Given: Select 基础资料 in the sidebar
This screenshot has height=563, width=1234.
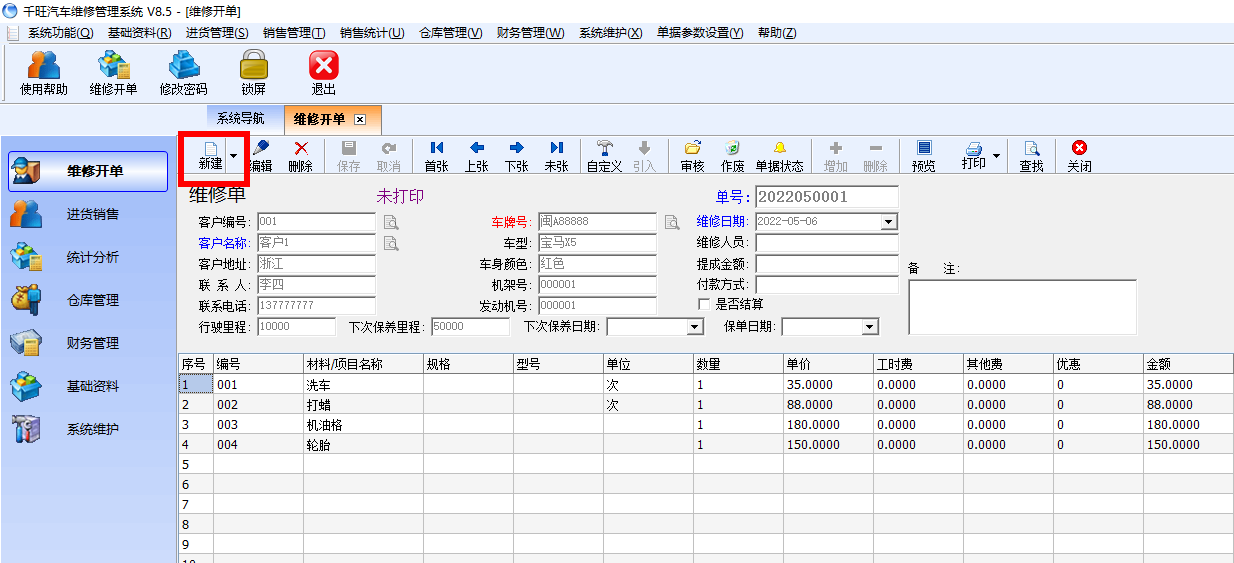Looking at the screenshot, I should pyautogui.click(x=88, y=386).
